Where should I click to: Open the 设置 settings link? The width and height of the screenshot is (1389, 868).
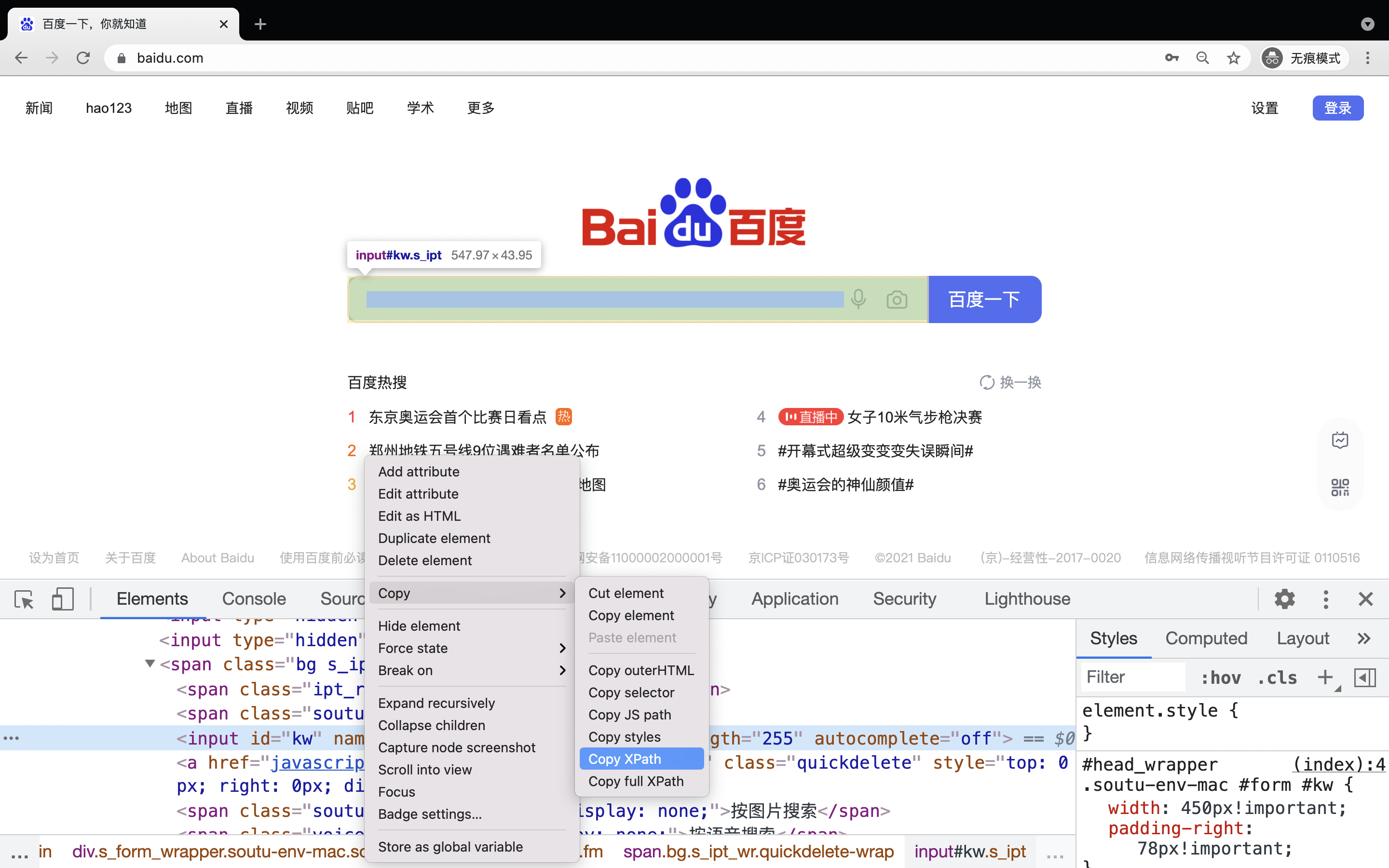coord(1265,108)
